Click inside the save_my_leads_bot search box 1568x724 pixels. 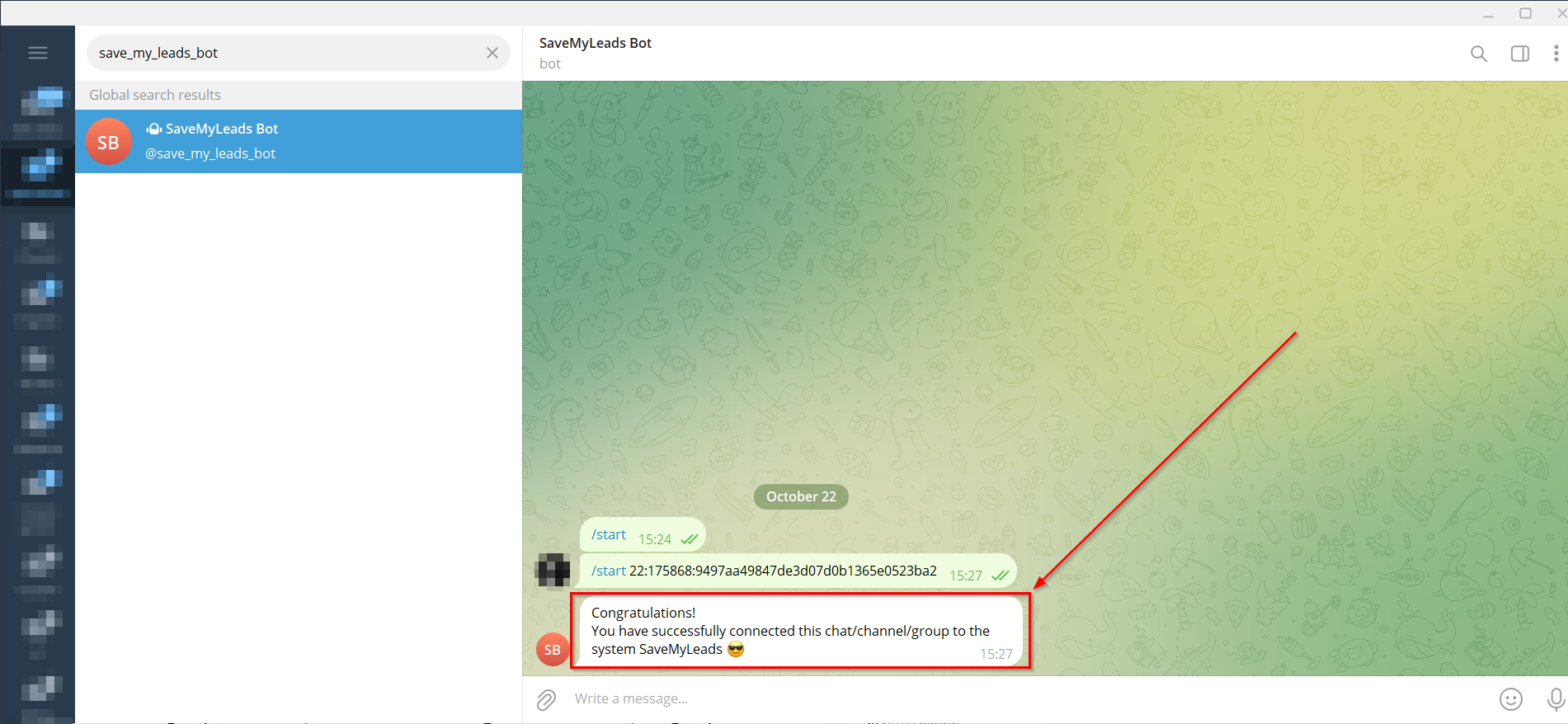pyautogui.click(x=280, y=53)
